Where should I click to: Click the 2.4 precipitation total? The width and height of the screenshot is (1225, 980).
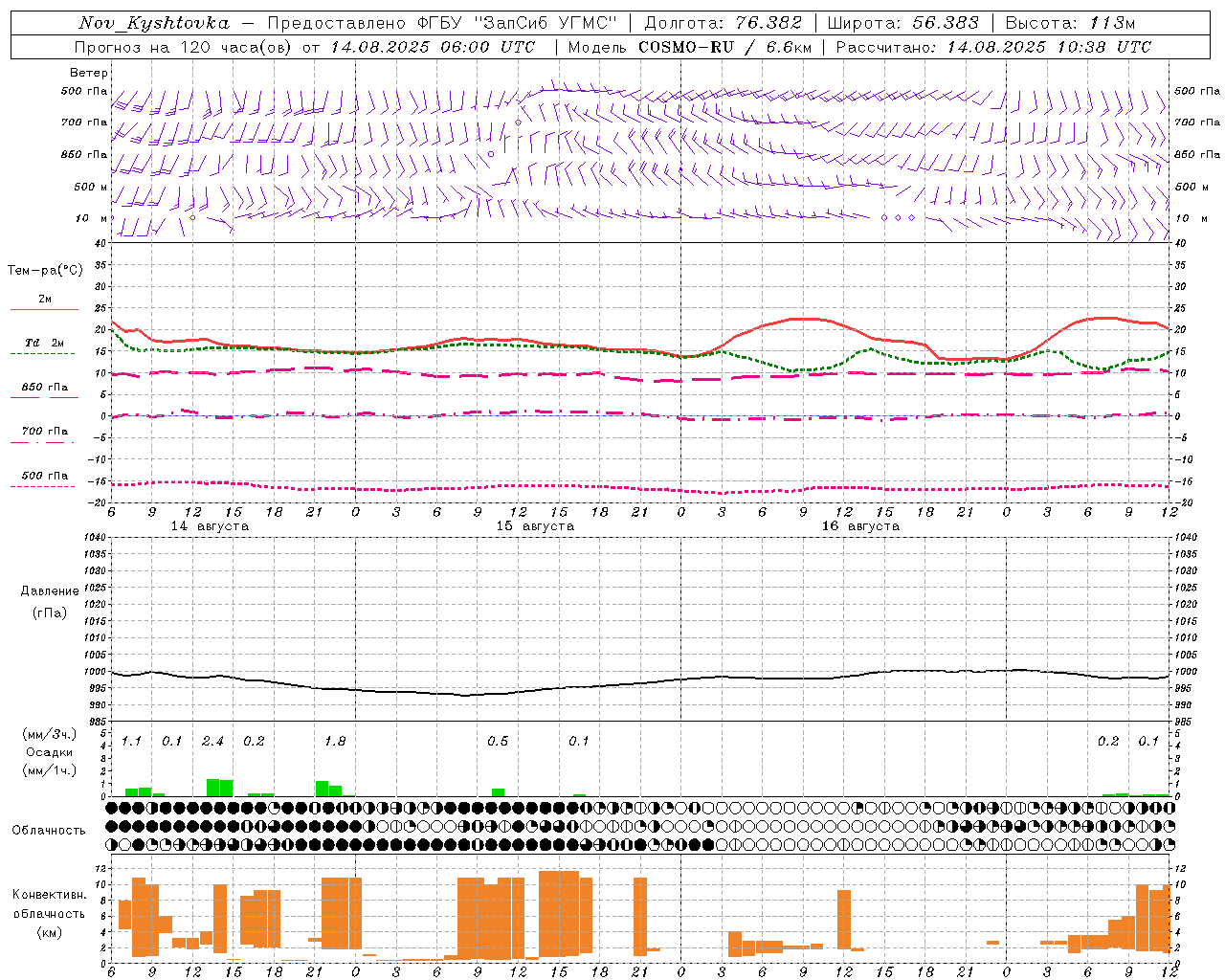click(x=212, y=742)
